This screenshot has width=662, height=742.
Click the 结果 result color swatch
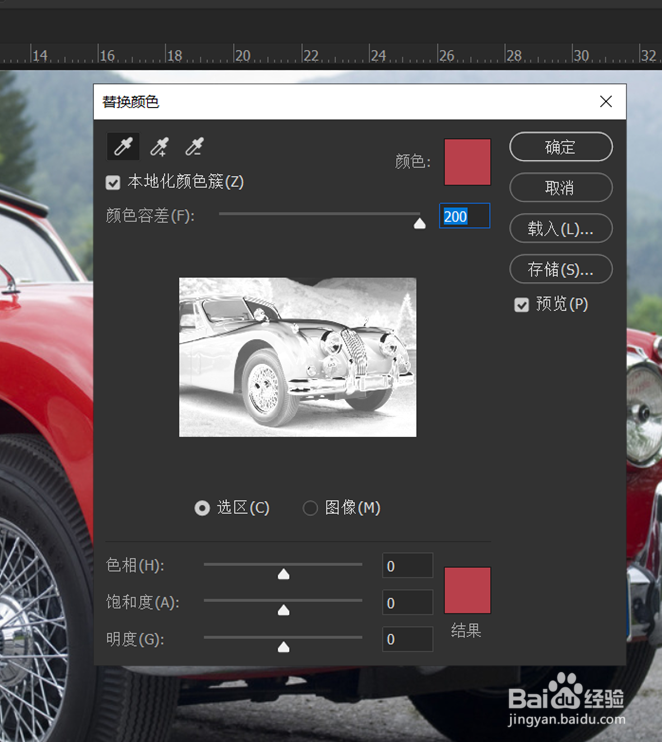(468, 590)
